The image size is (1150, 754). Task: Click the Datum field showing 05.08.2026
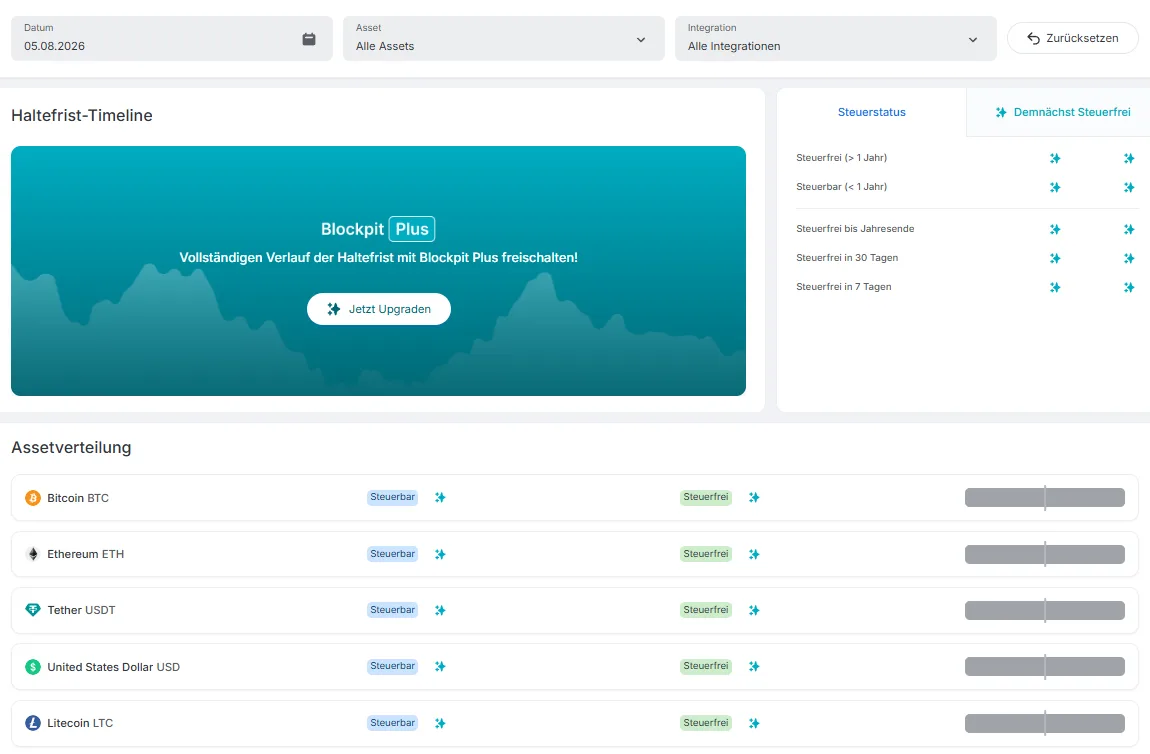pos(172,38)
